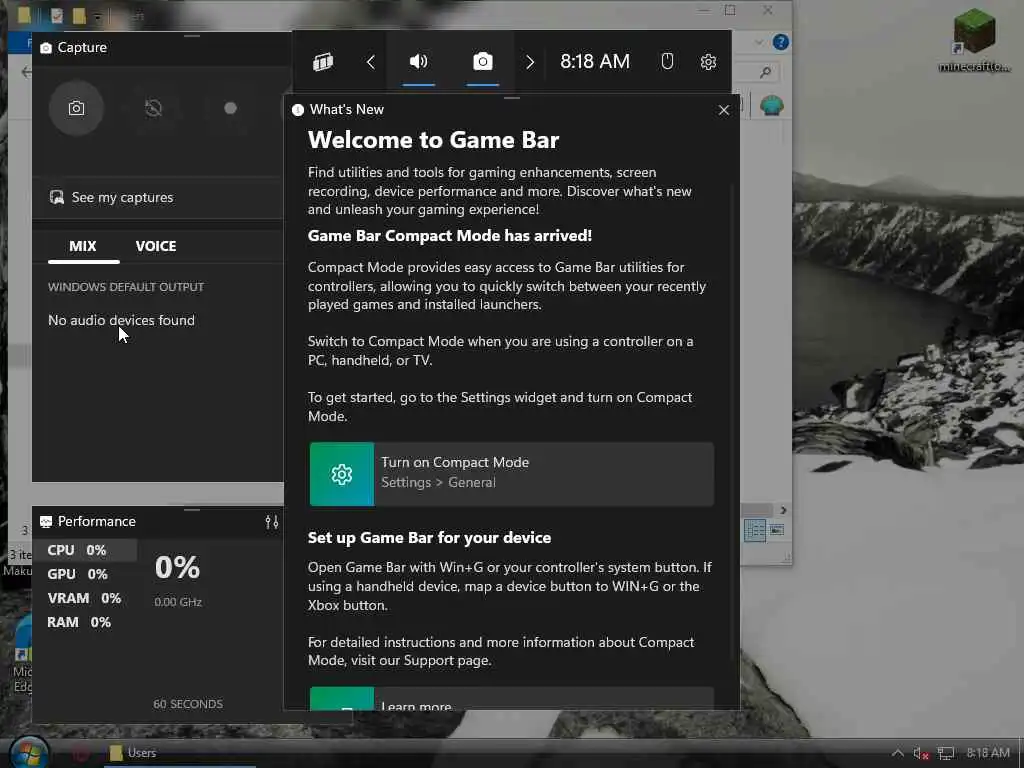Toggle the Audio widget speaker icon
This screenshot has height=768, width=1024.
pos(419,61)
